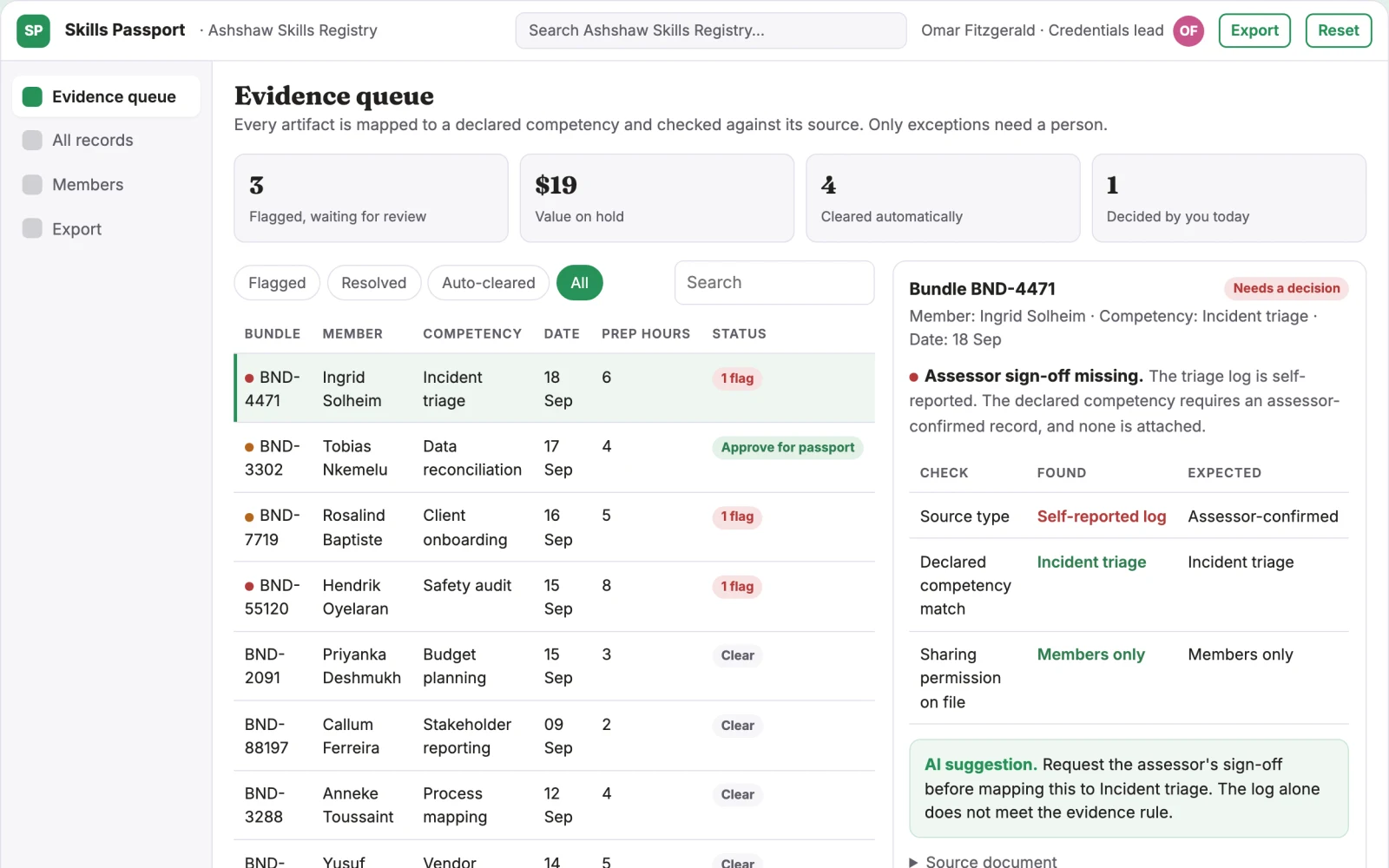The height and width of the screenshot is (868, 1389).
Task: Switch to the Resolved filter tab
Action: coord(374,283)
